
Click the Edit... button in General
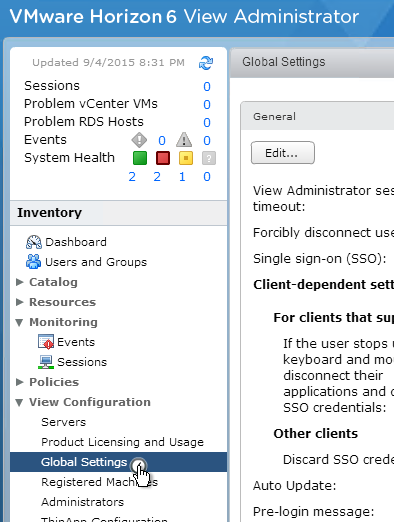[283, 153]
